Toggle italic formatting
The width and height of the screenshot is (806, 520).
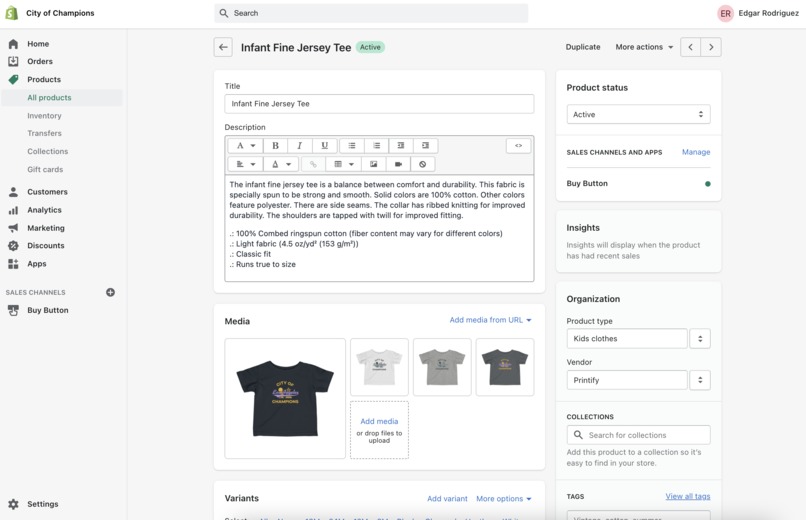300,146
